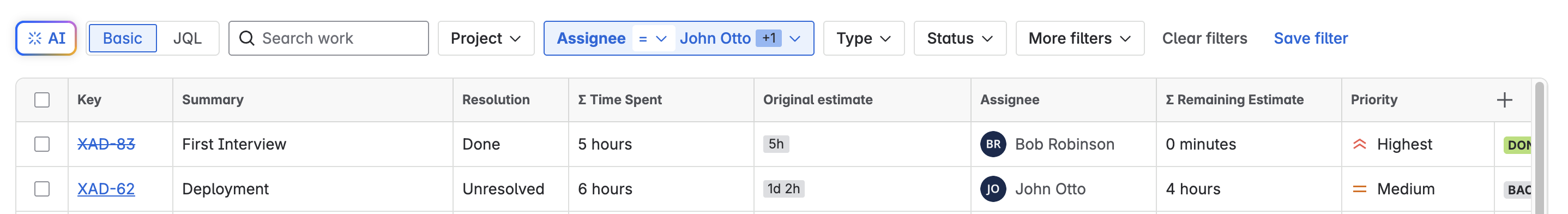Viewport: 1568px width, 214px height.
Task: Open the XAD-62 issue link
Action: (106, 189)
